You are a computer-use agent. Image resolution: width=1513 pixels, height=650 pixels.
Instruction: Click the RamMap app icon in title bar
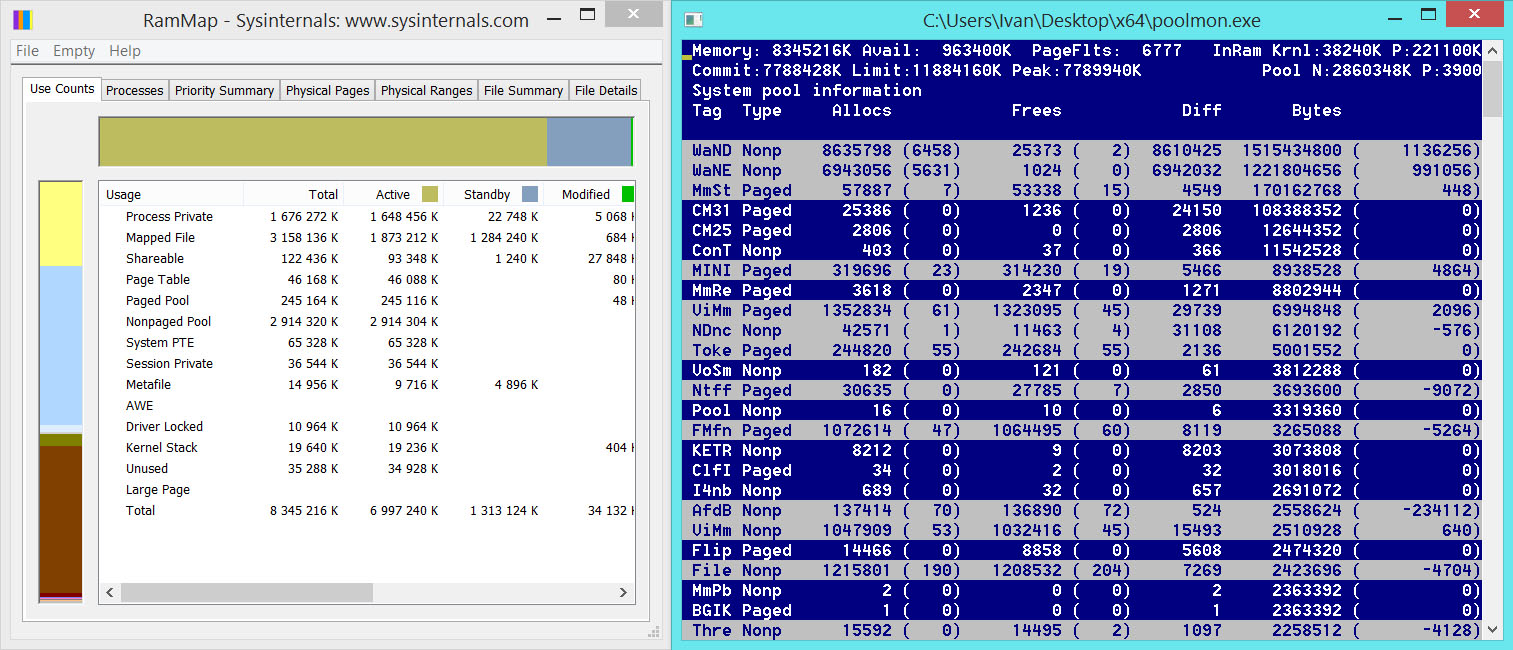point(22,19)
